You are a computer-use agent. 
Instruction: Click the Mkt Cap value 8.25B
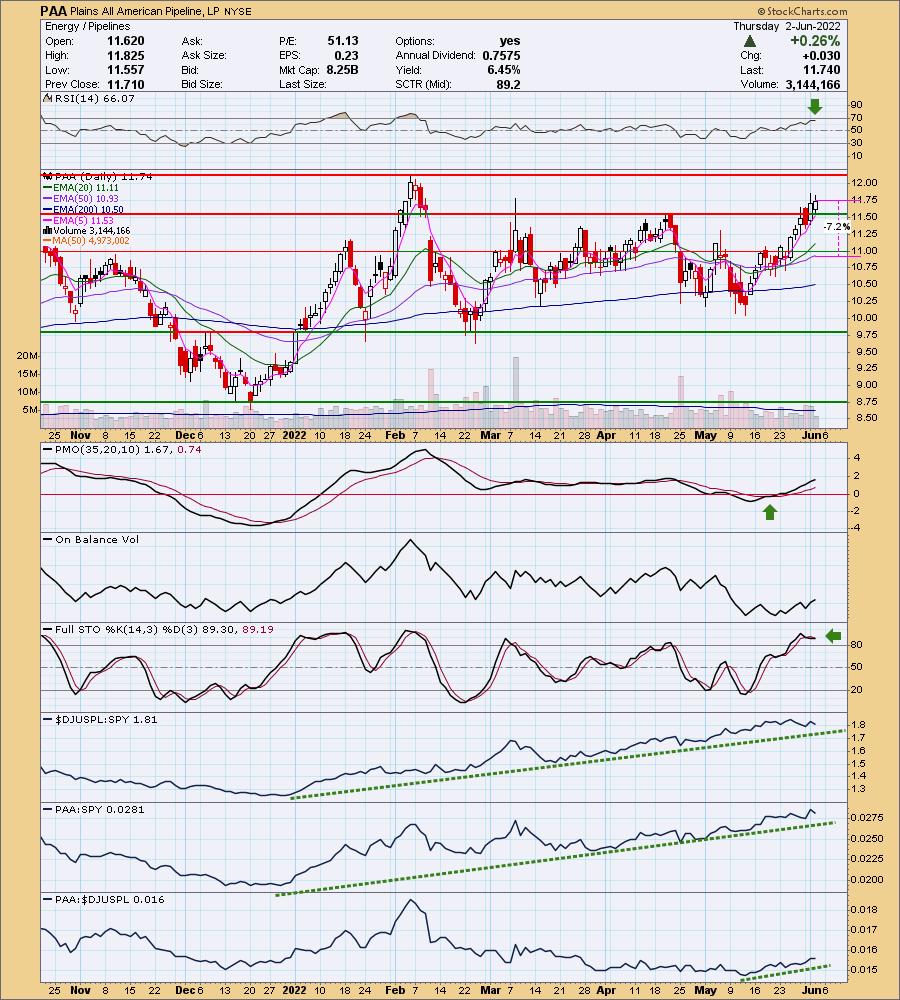tap(342, 70)
